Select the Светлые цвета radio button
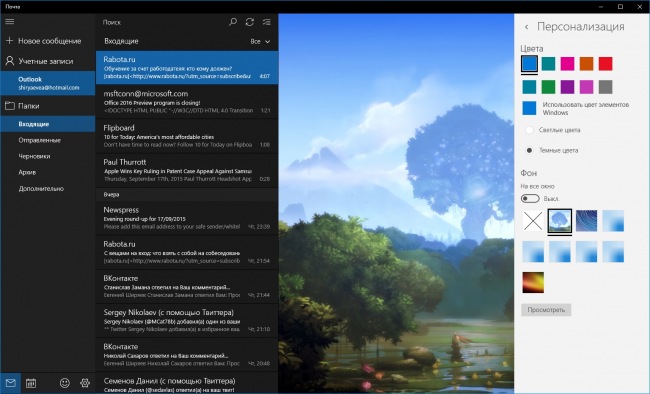This screenshot has width=650, height=394. pyautogui.click(x=529, y=130)
